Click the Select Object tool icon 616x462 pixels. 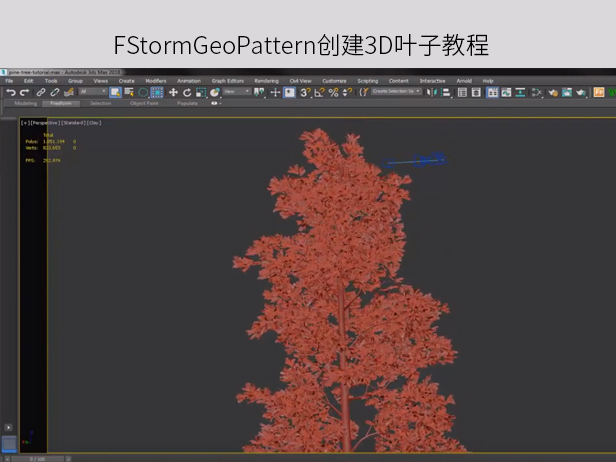tap(115, 92)
